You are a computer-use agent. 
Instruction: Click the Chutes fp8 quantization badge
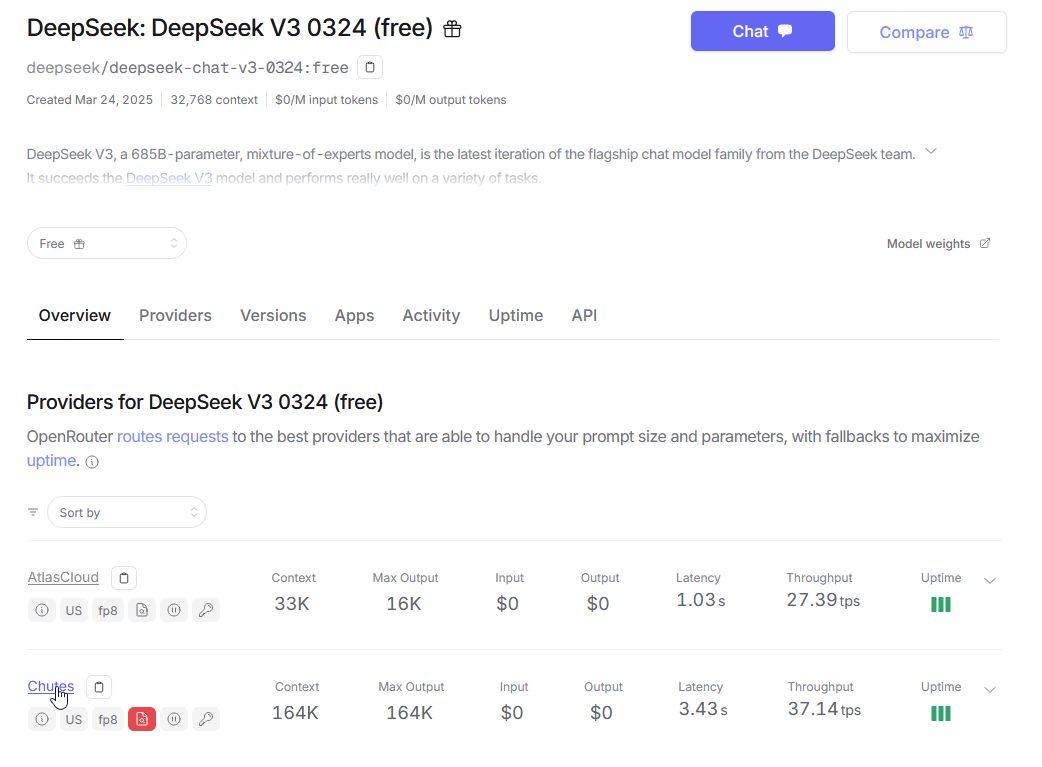[x=108, y=718]
